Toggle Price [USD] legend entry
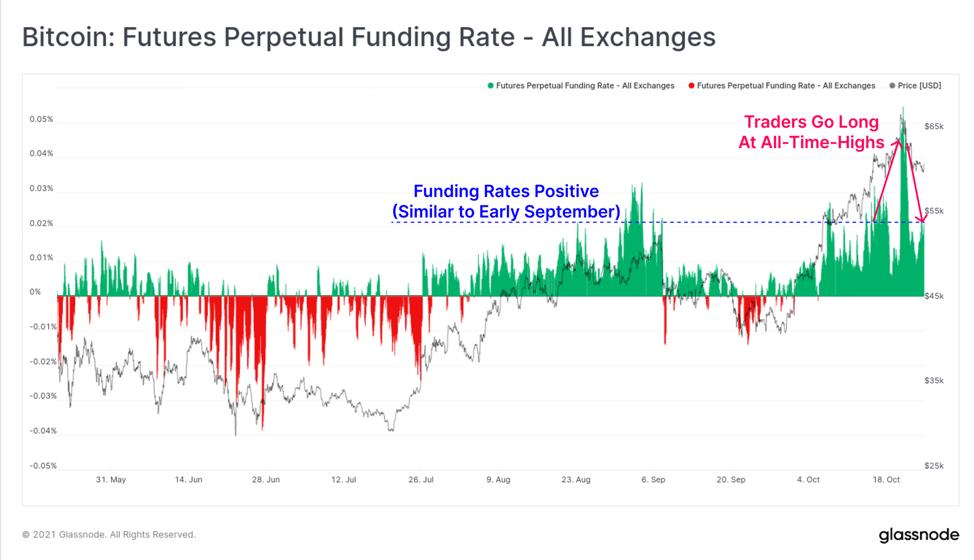 [x=916, y=86]
